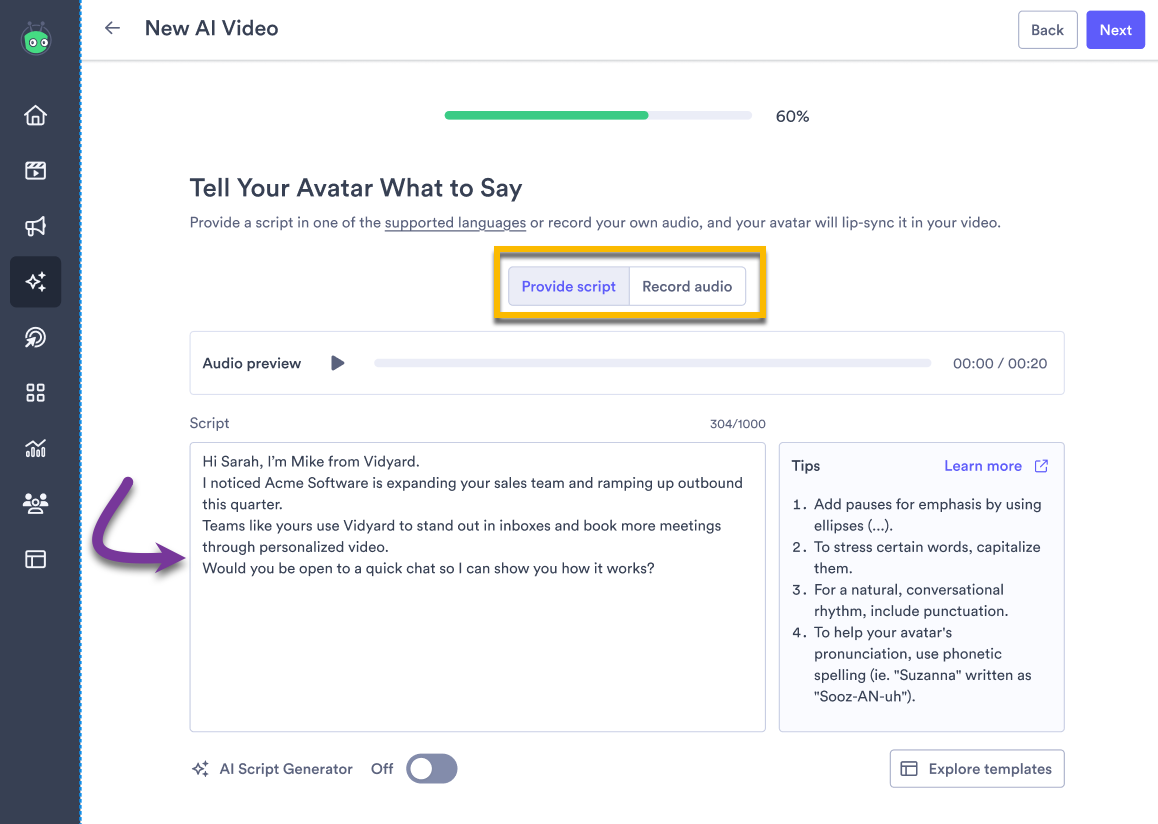Switch to the Record audio tab
1158x824 pixels.
[687, 286]
